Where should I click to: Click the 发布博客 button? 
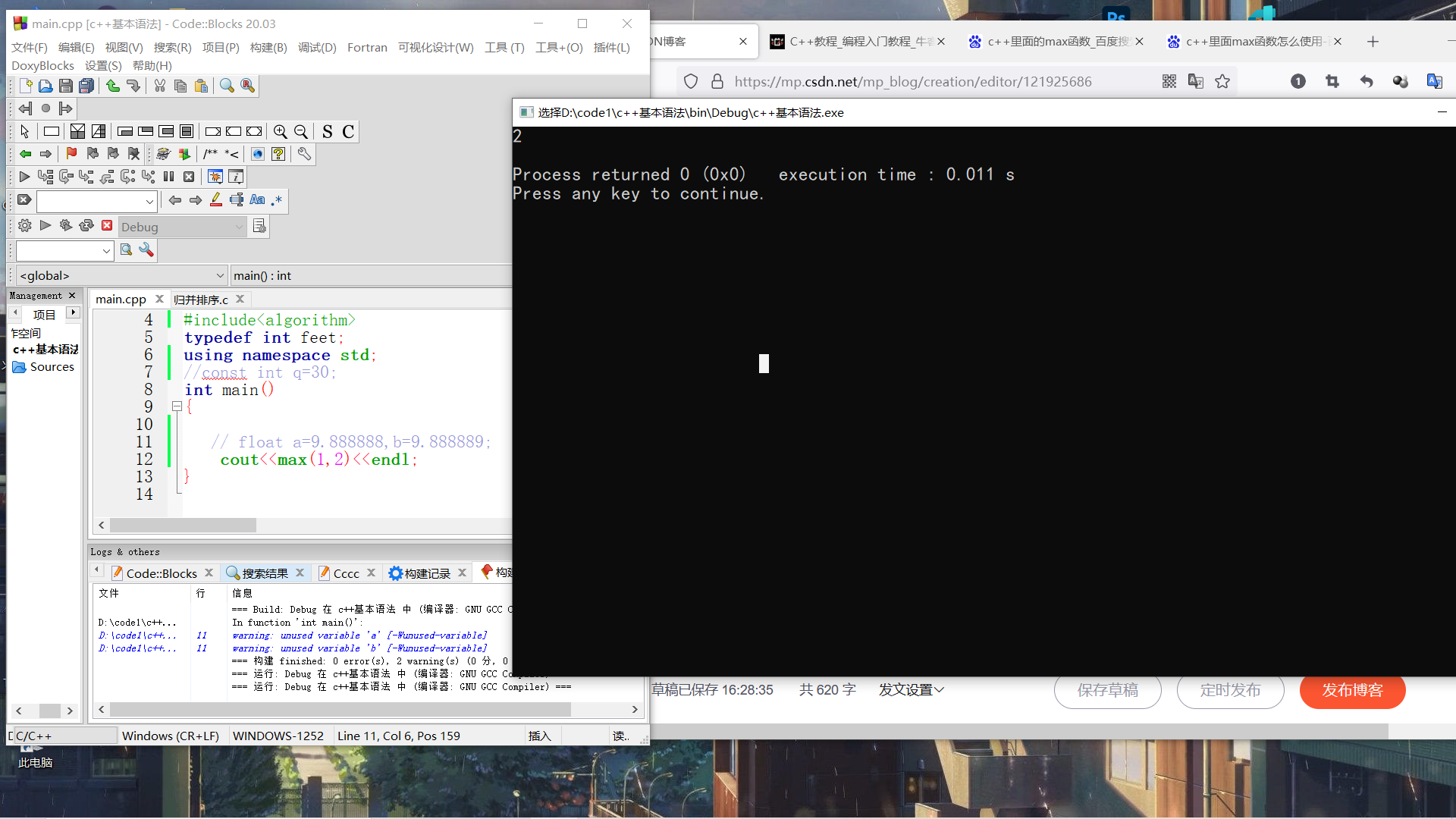point(1352,690)
